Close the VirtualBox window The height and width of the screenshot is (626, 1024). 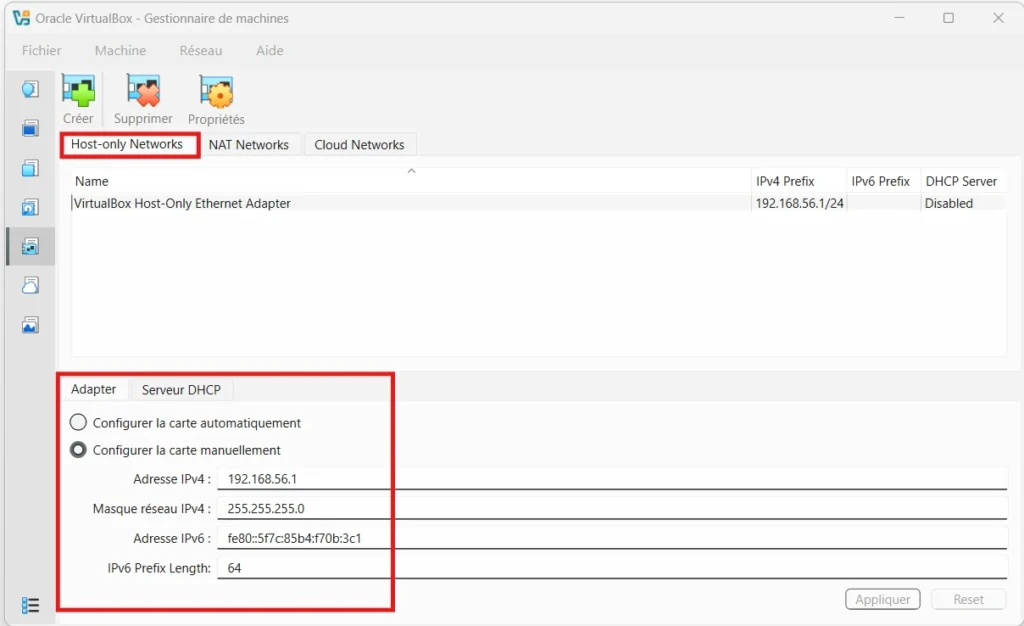pos(998,18)
